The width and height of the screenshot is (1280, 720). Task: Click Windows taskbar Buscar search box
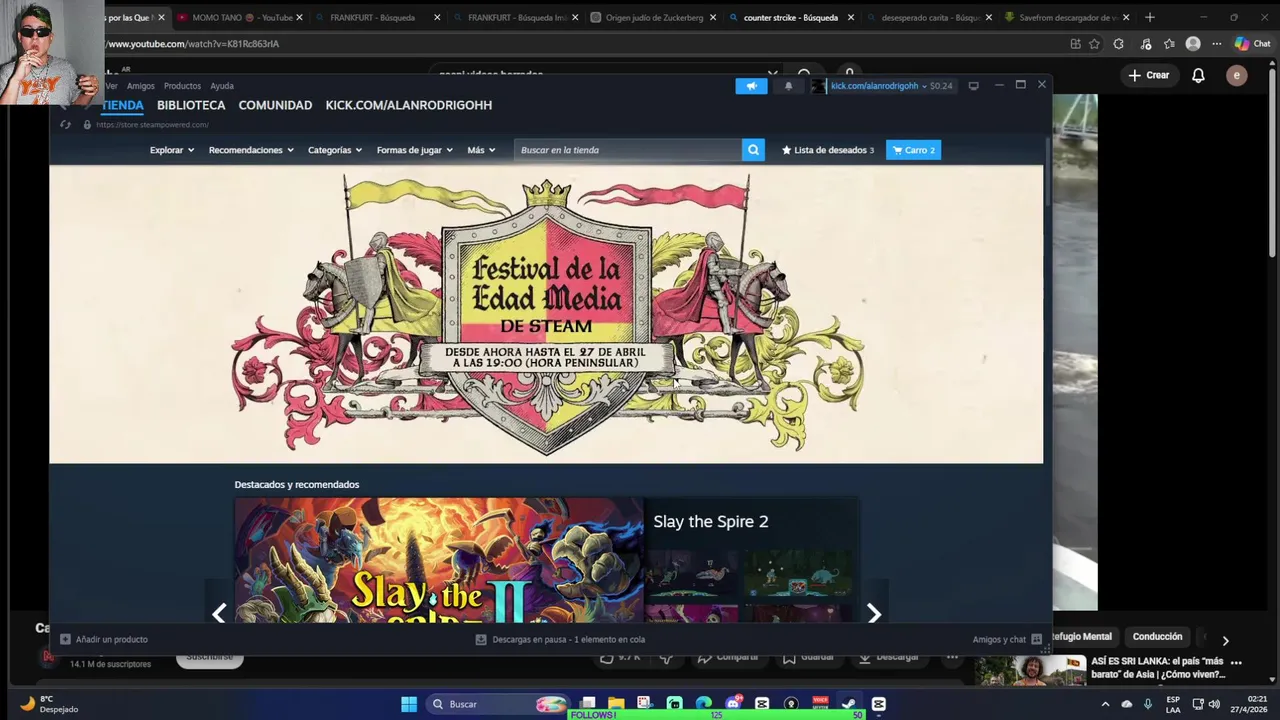pos(497,704)
